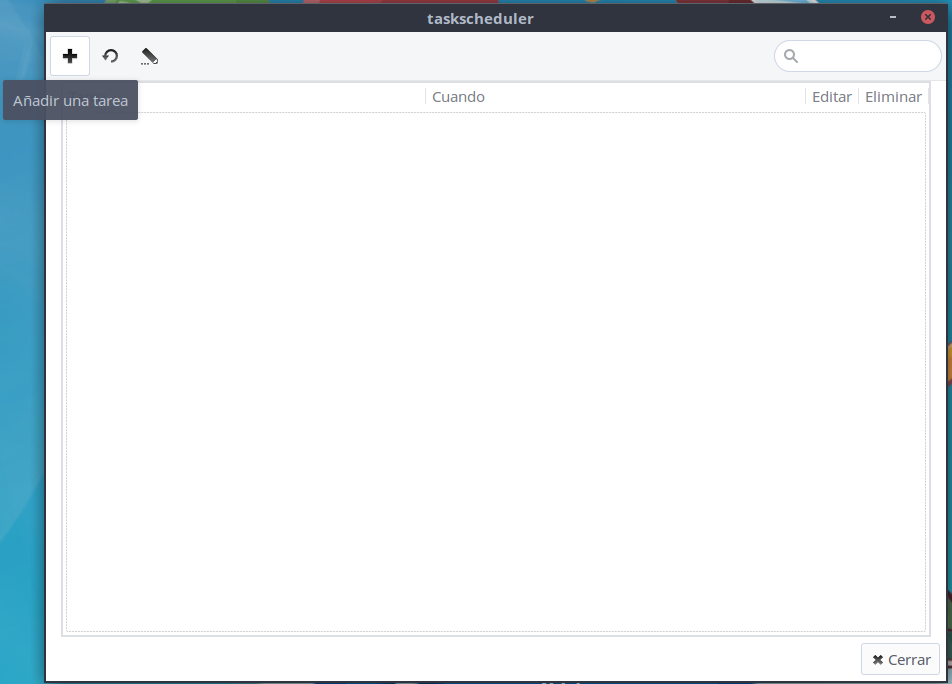Click the Cuando column header
The image size is (952, 684).
point(458,97)
